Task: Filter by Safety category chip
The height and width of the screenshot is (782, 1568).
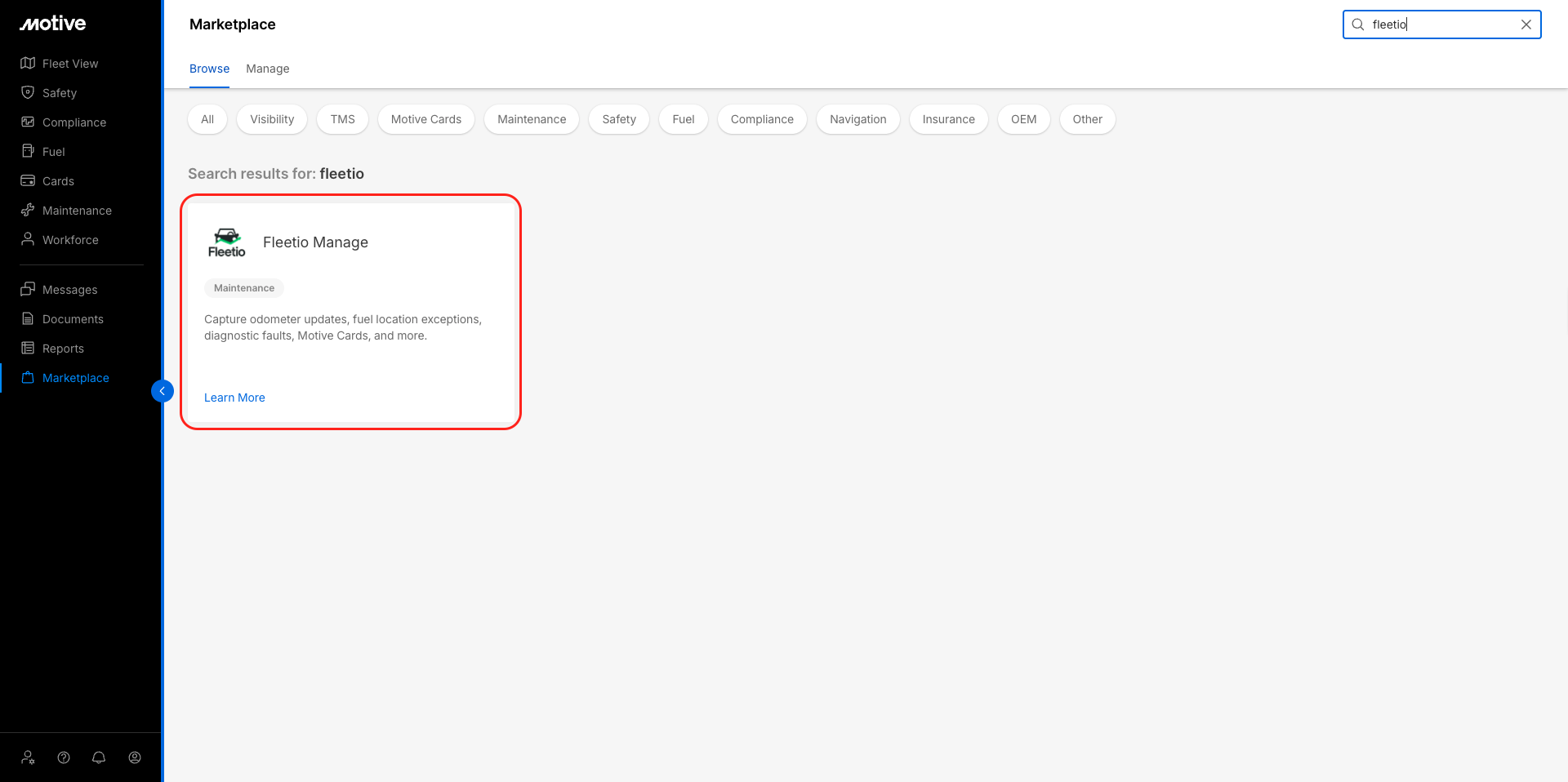Action: coord(619,119)
